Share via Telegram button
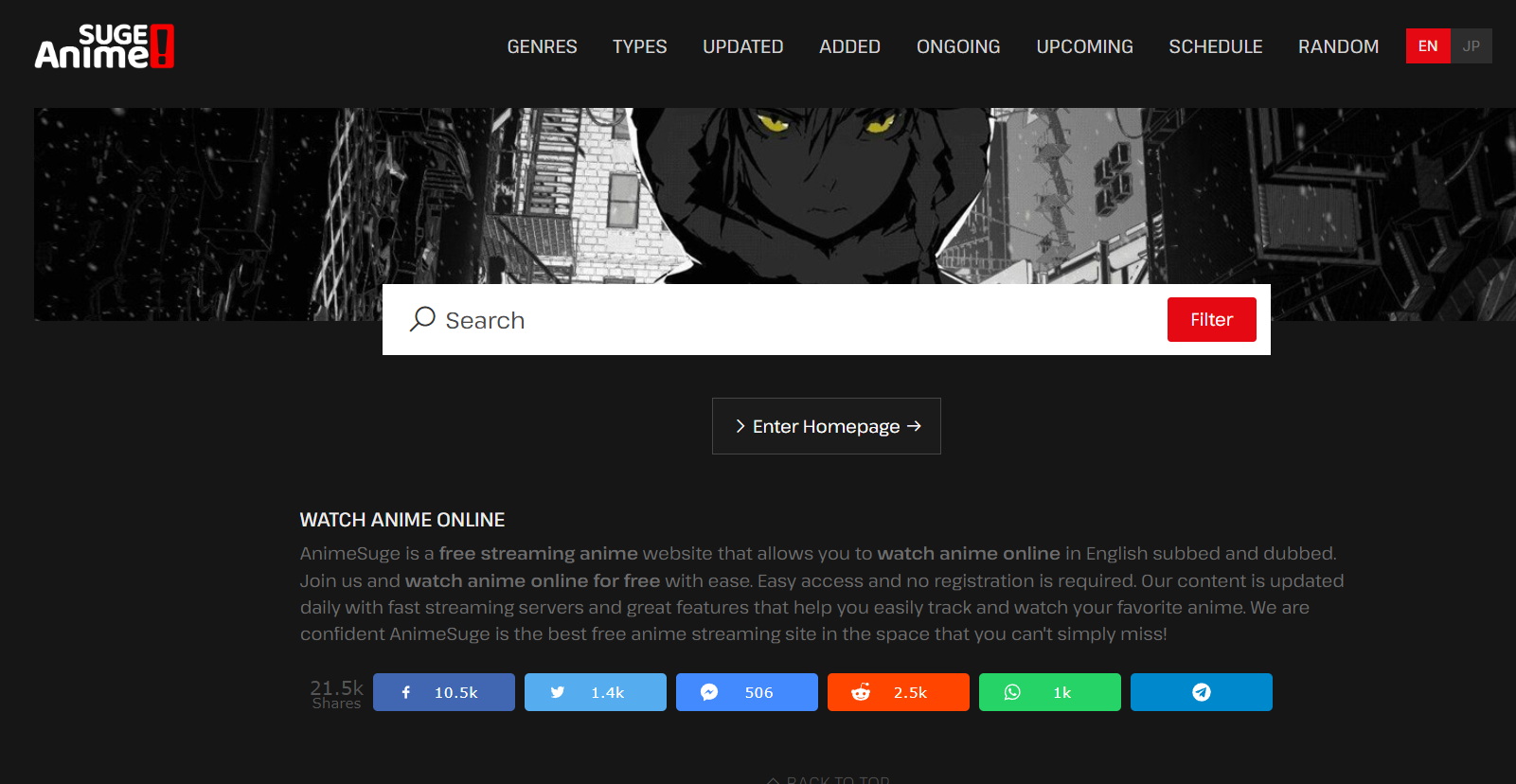The image size is (1516, 784). point(1201,692)
